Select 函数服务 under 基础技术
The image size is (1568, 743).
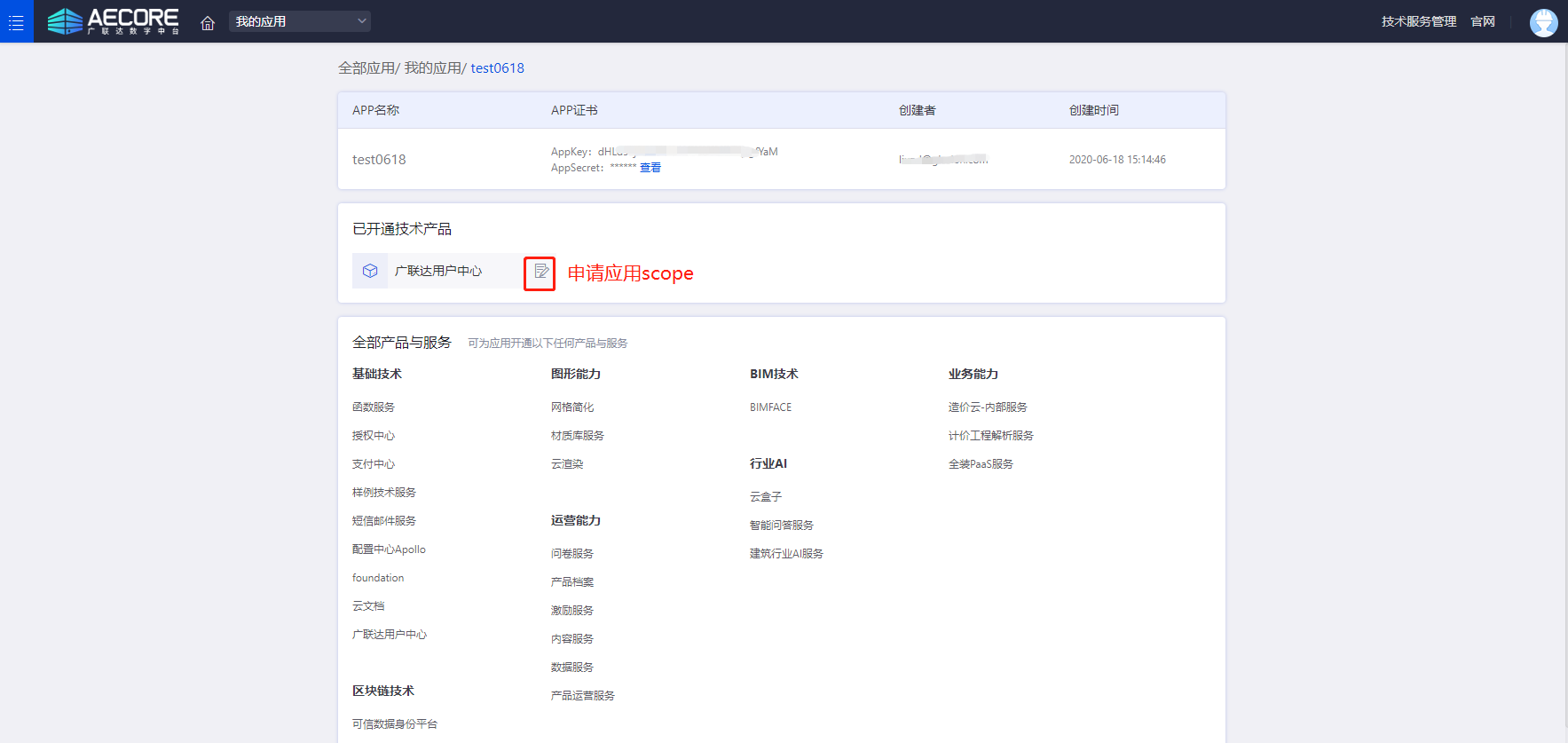point(374,407)
